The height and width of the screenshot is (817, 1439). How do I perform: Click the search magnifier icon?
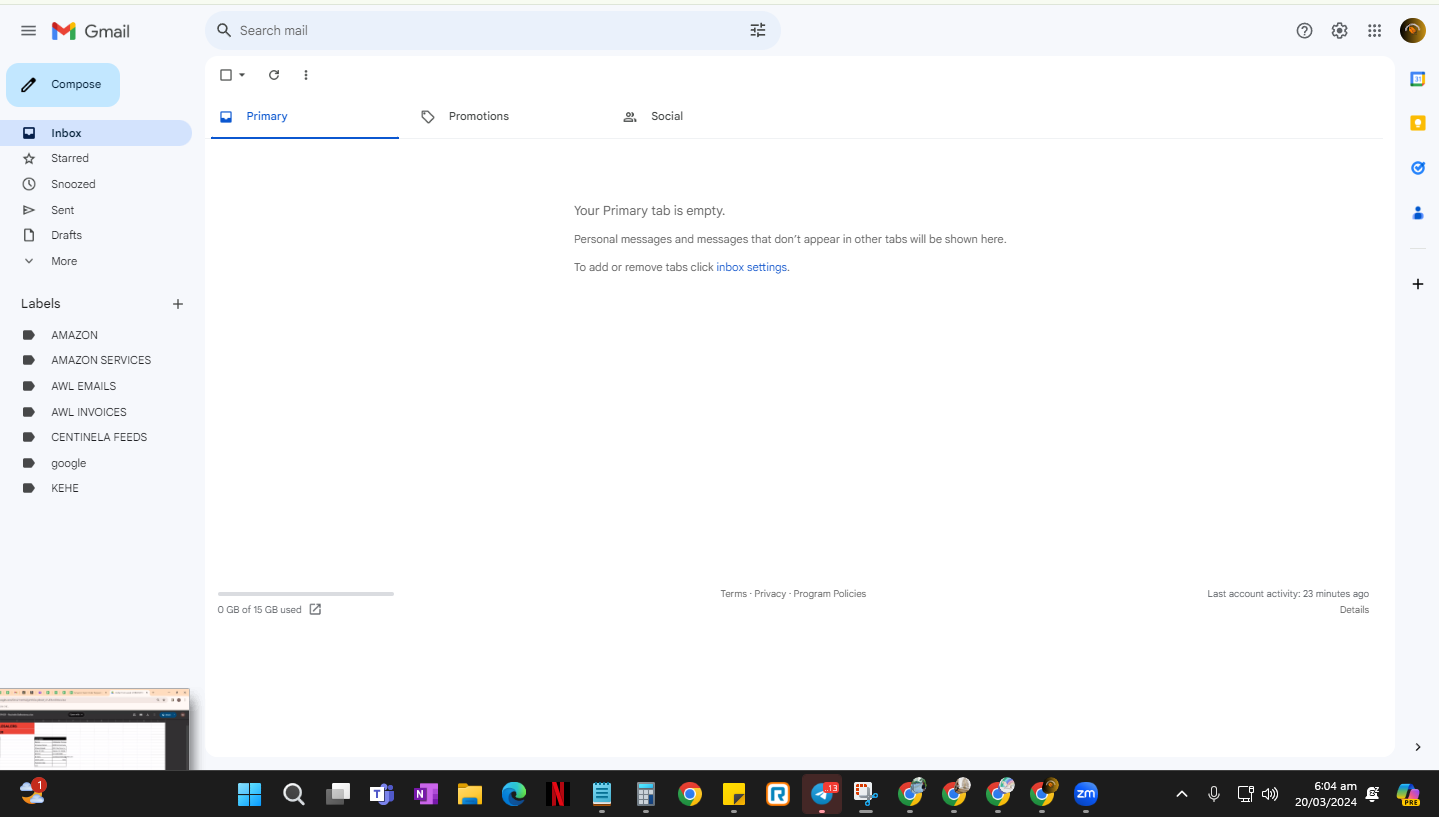coord(224,30)
